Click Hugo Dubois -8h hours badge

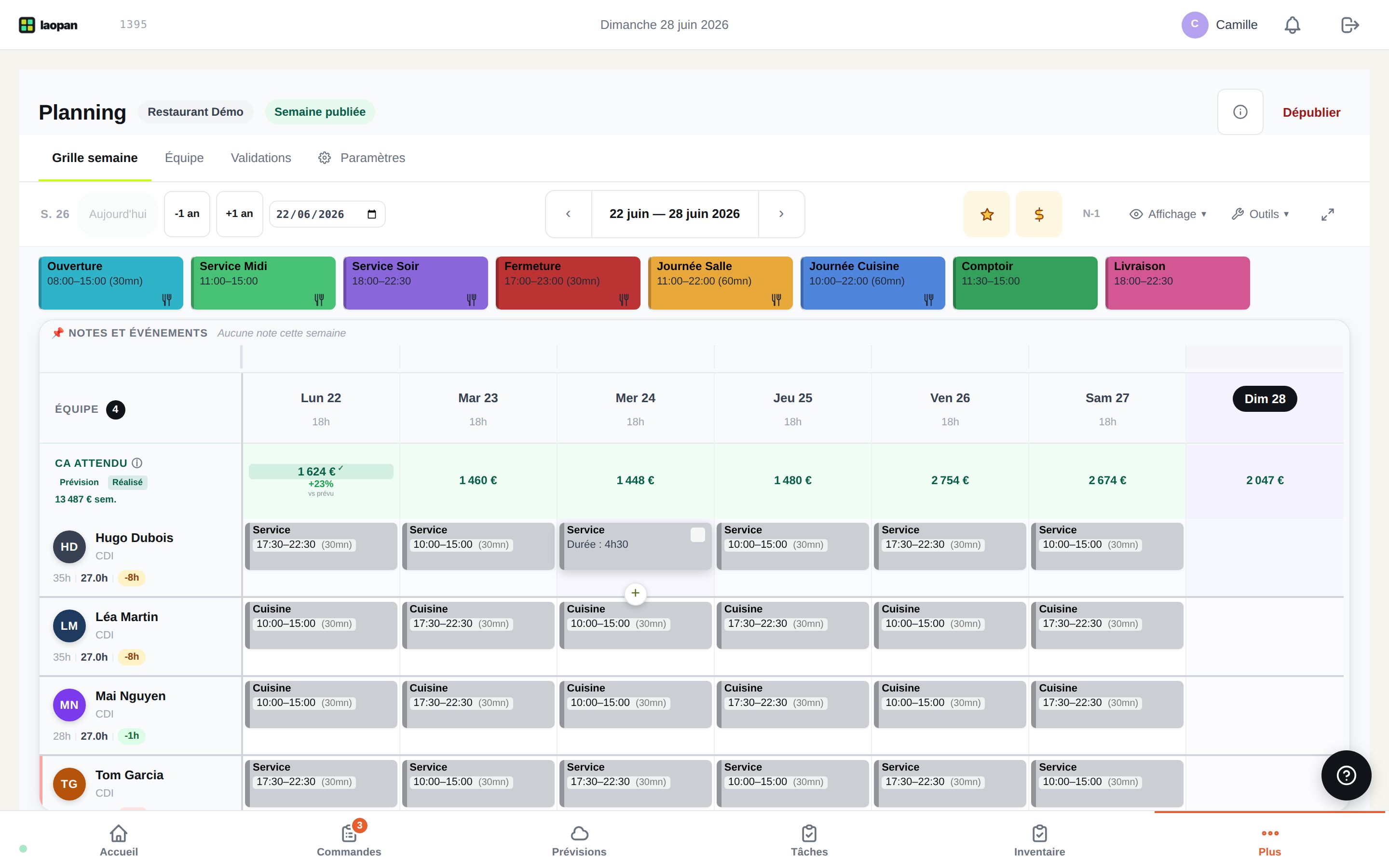[132, 578]
